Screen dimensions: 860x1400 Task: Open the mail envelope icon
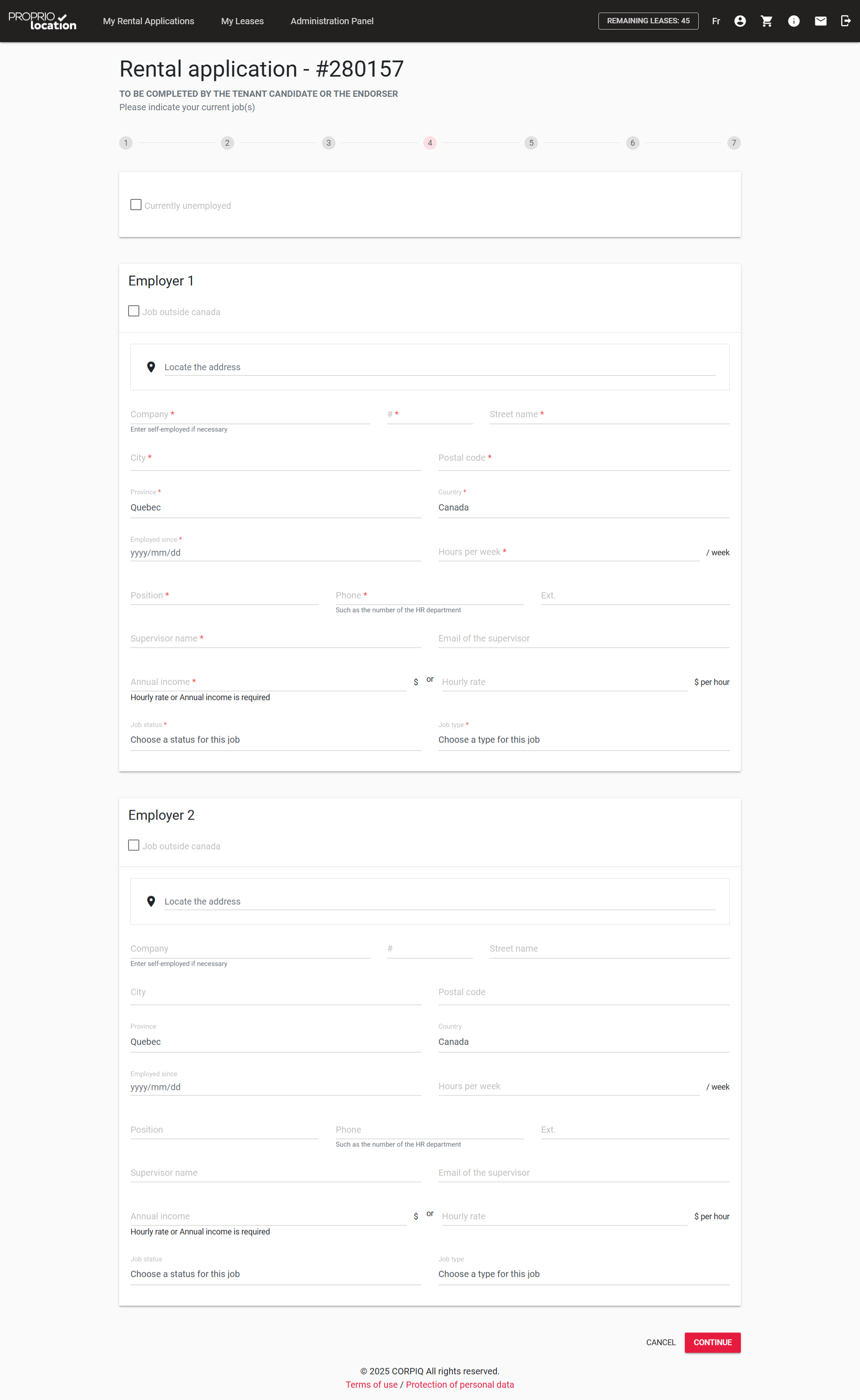click(x=820, y=21)
